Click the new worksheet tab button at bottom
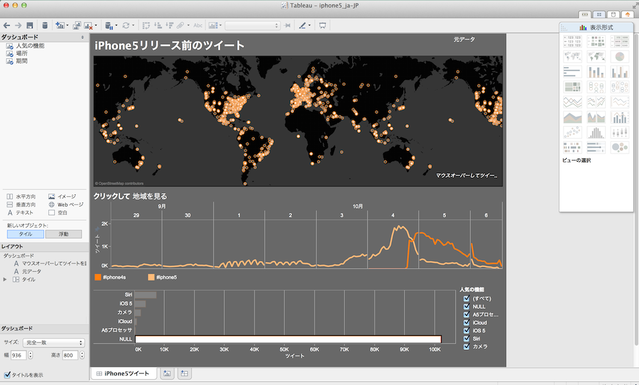Viewport: 639px width, 385px height. point(167,373)
